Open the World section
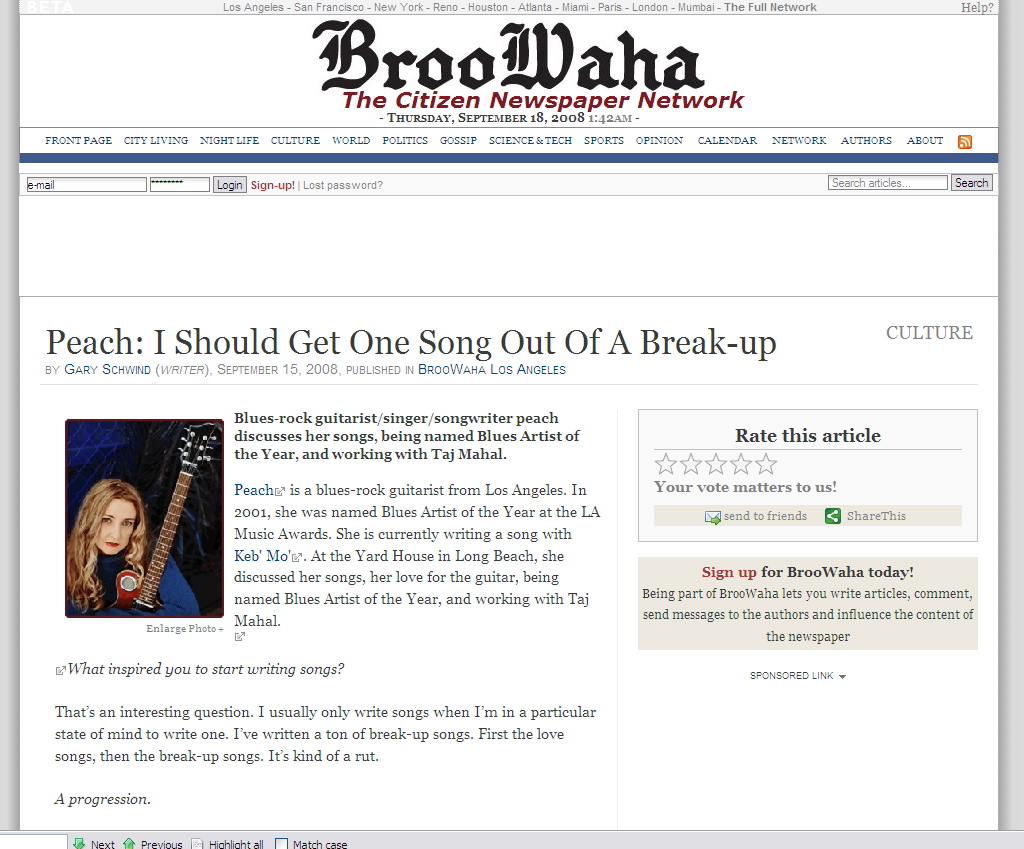Viewport: 1024px width, 849px height. tap(351, 140)
